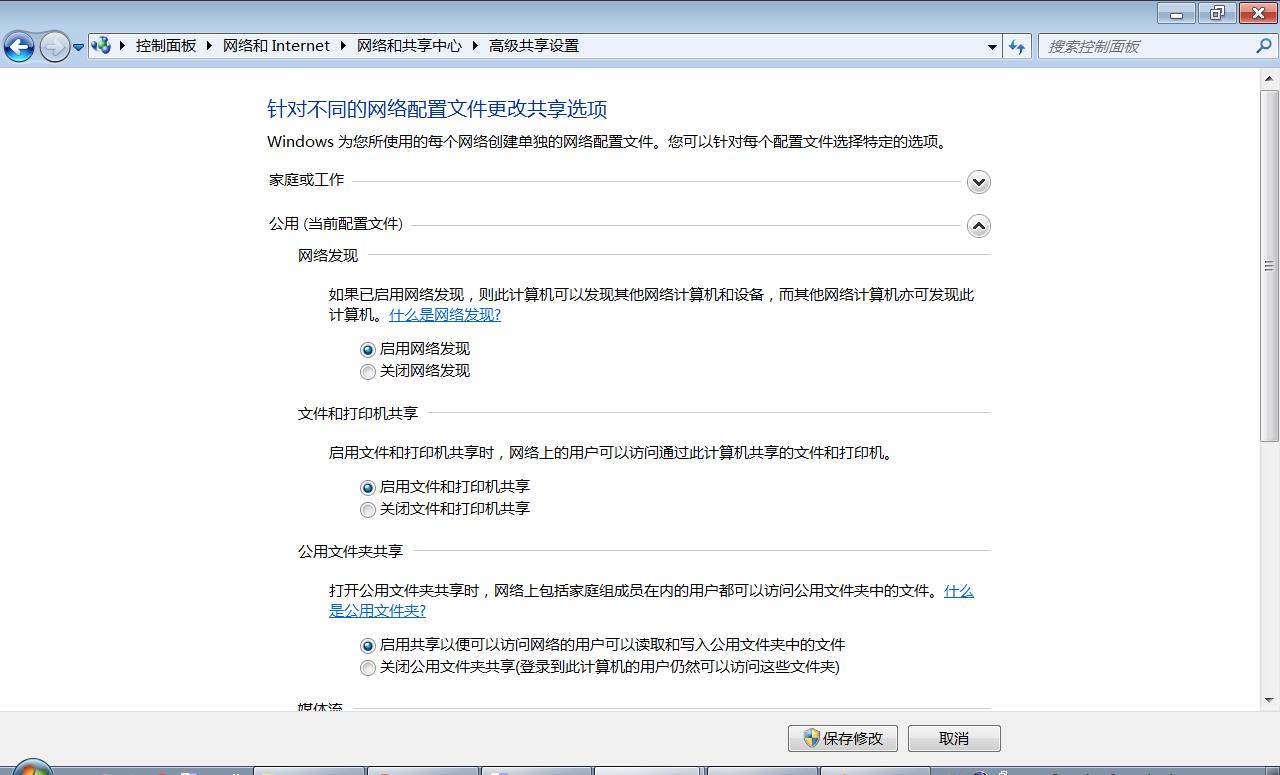Open the 什么是网络发现? help link
1280x775 pixels.
[443, 314]
